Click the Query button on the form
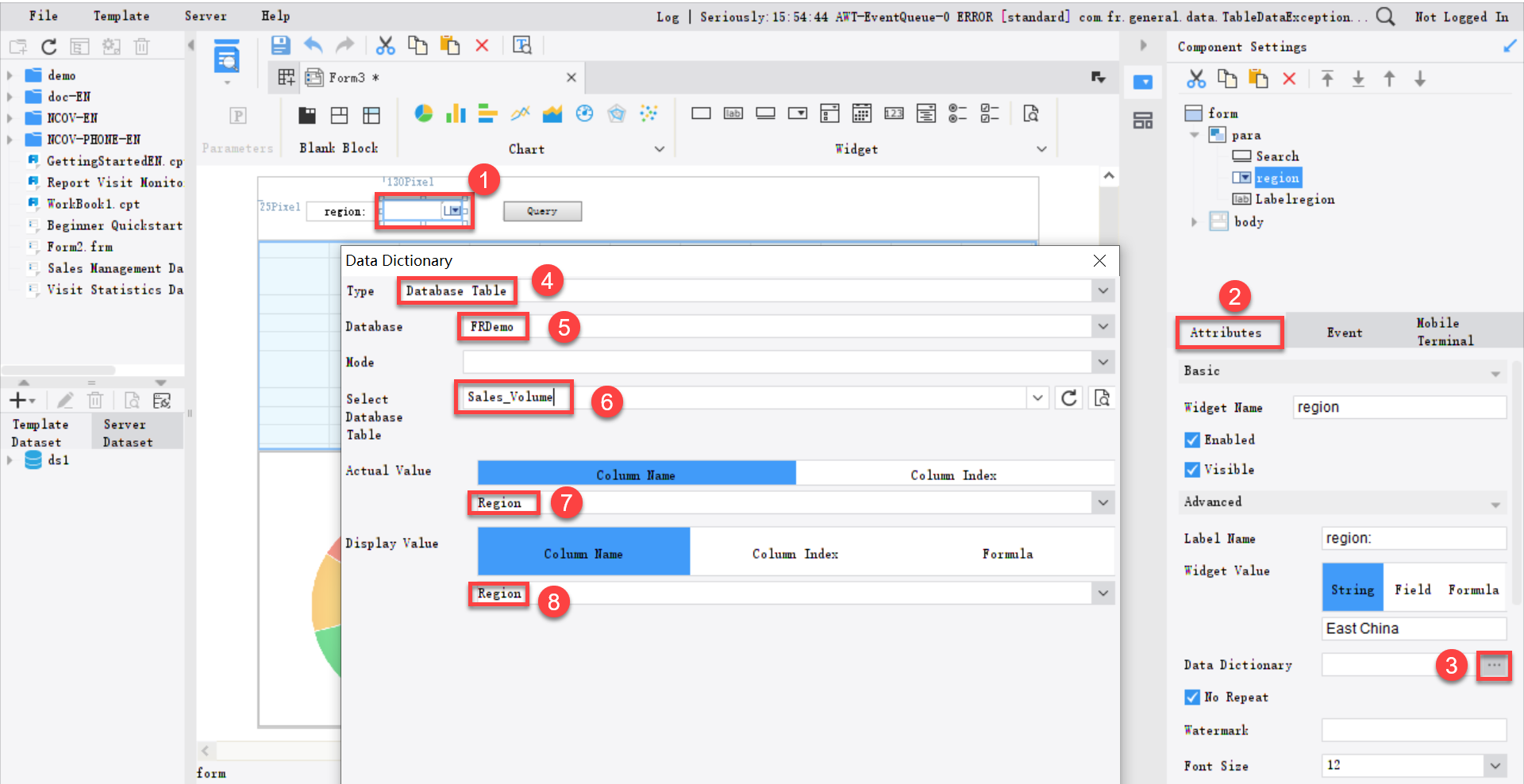This screenshot has height=784, width=1524. tap(542, 211)
